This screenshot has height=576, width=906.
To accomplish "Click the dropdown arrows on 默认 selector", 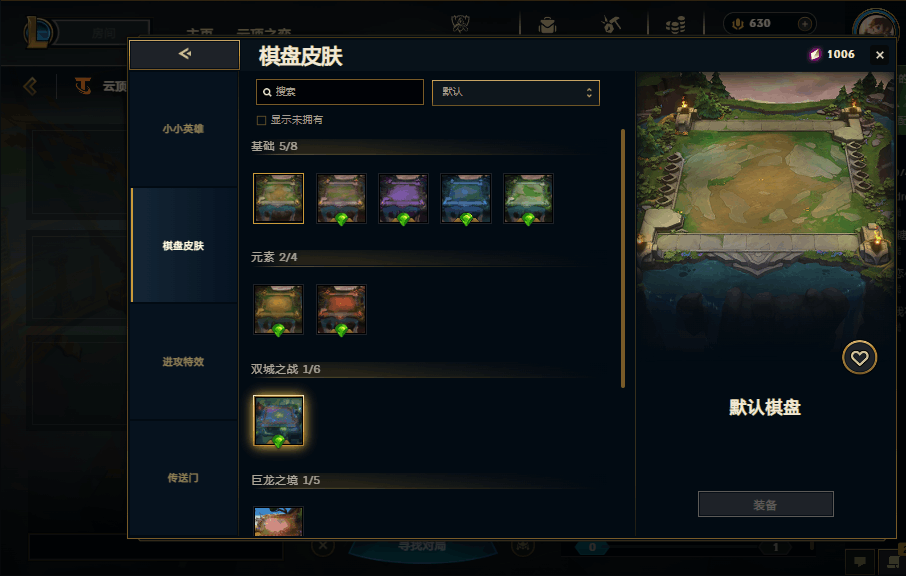I will (589, 92).
